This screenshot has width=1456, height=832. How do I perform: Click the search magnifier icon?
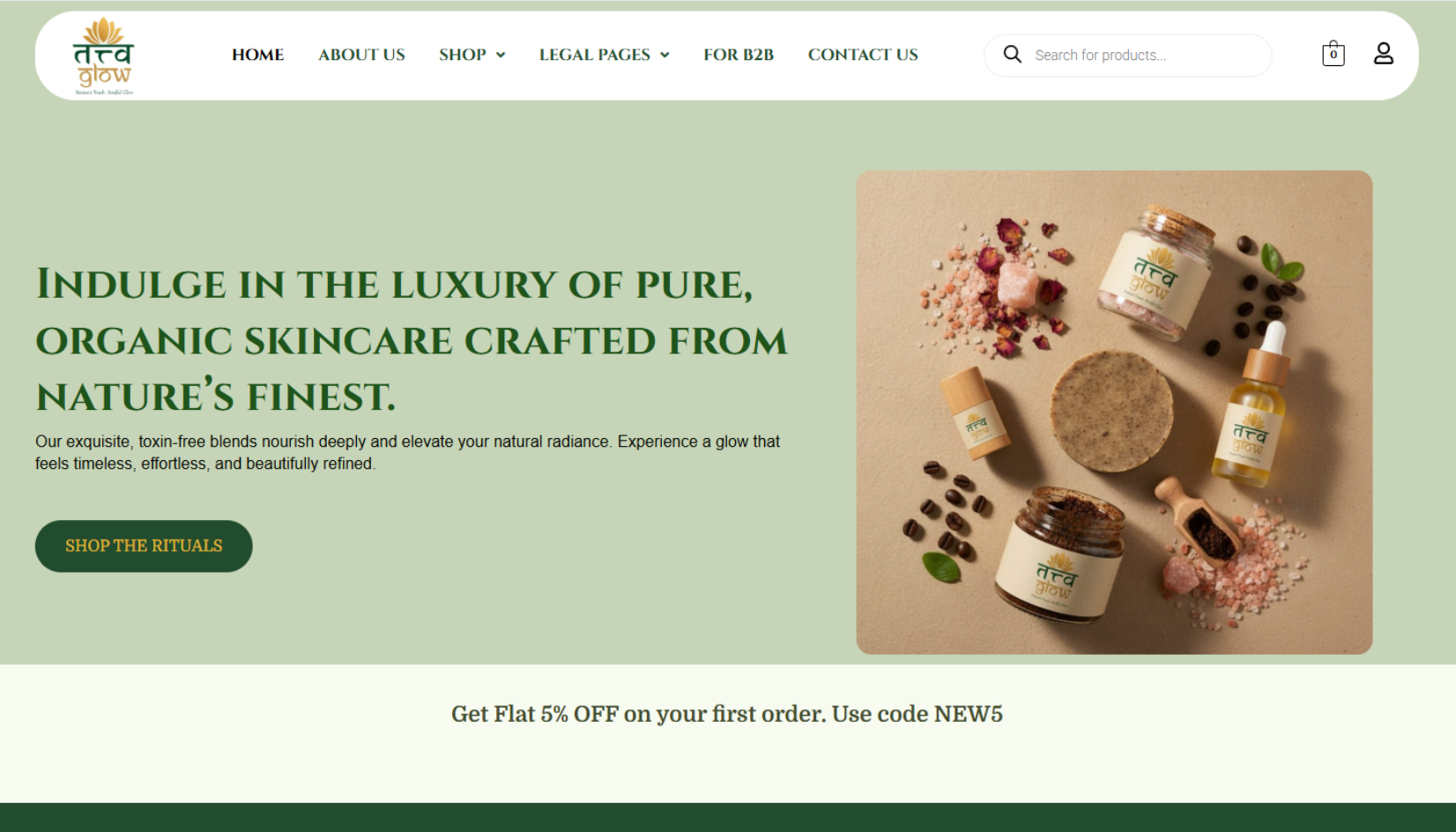(x=1013, y=55)
